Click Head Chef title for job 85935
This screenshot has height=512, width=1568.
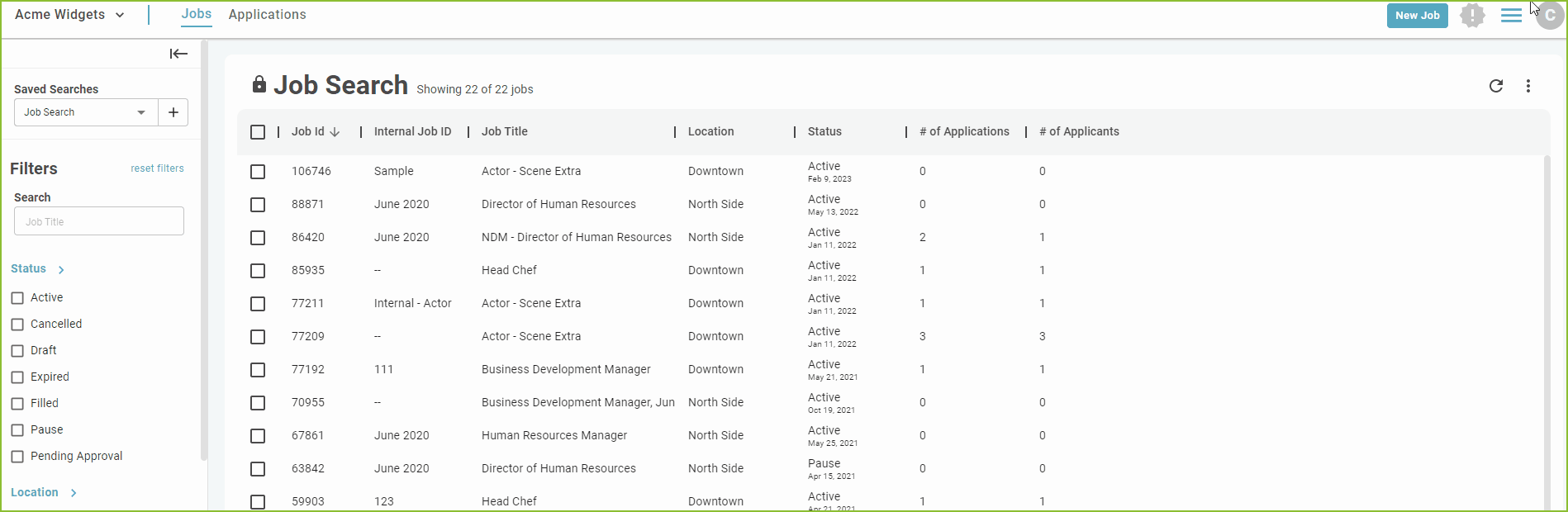(x=509, y=270)
